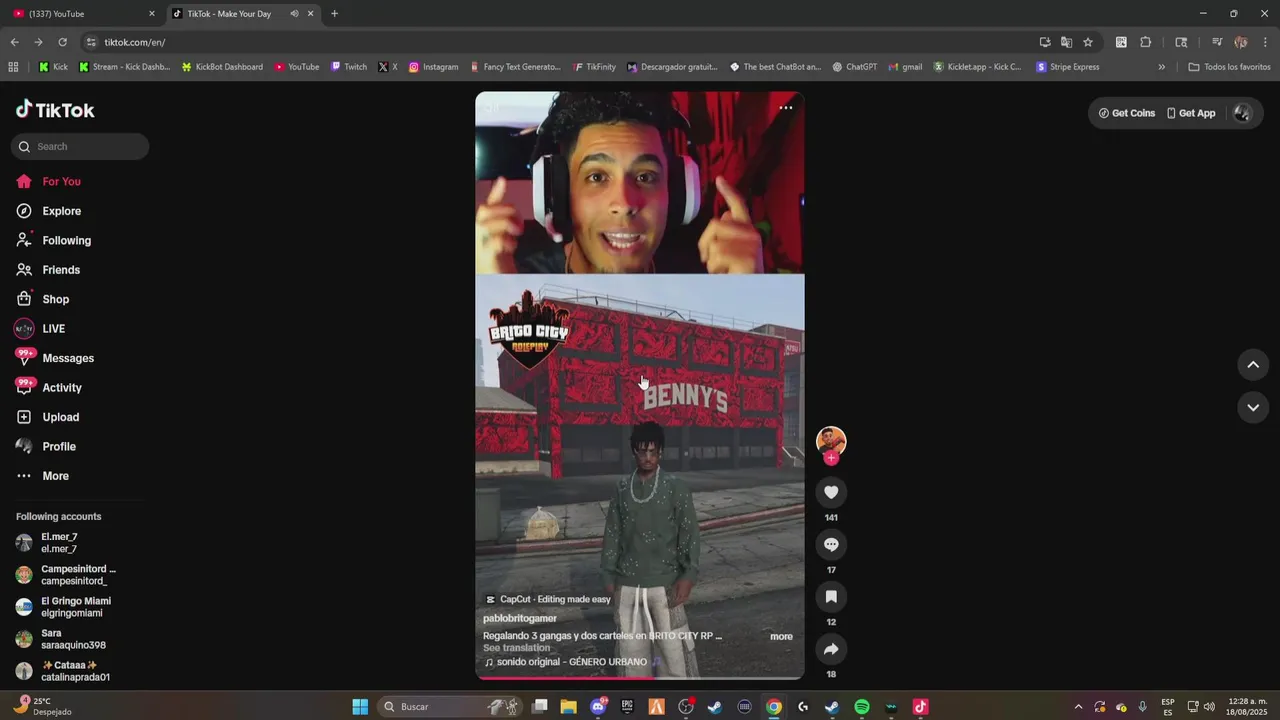Open the Kick bookmark

[x=53, y=67]
